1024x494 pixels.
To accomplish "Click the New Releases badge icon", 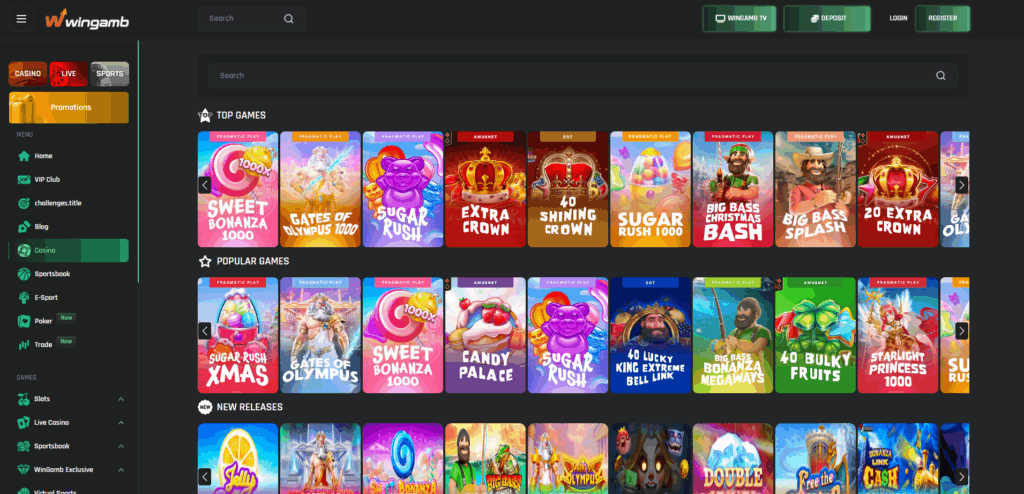I will pos(205,407).
